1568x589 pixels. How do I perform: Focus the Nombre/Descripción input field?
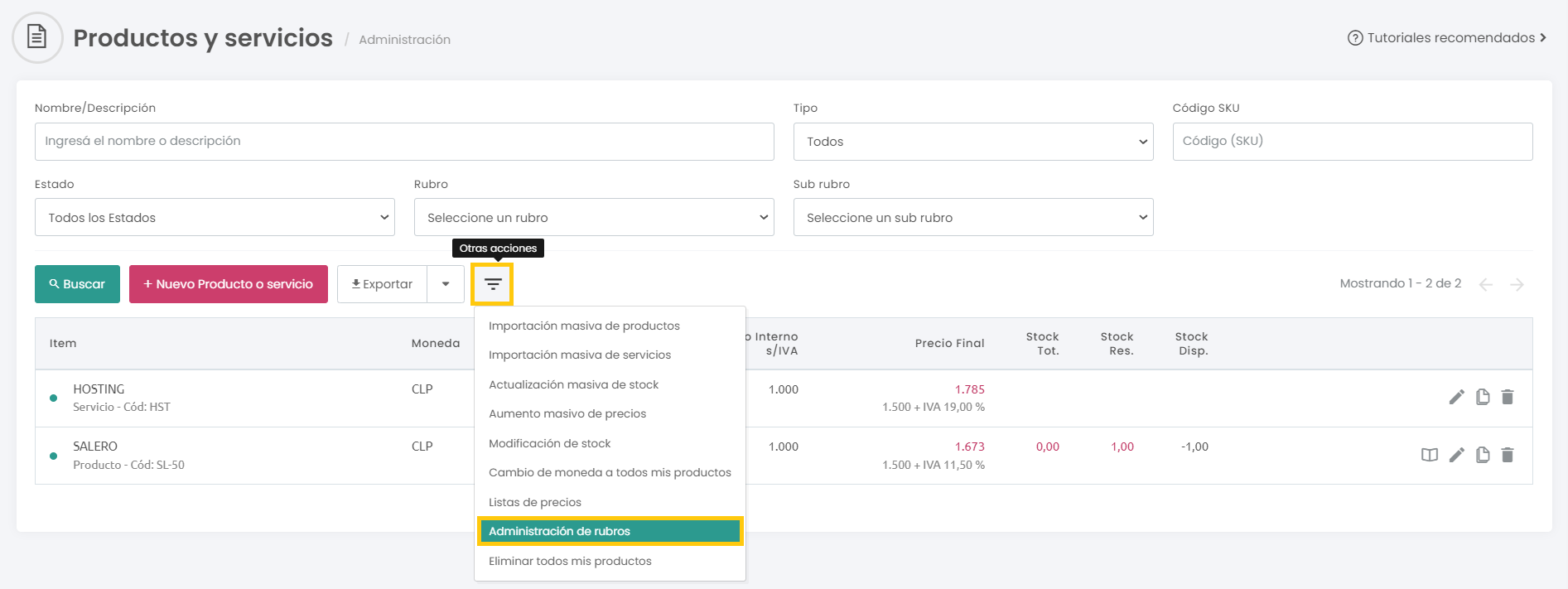(404, 142)
